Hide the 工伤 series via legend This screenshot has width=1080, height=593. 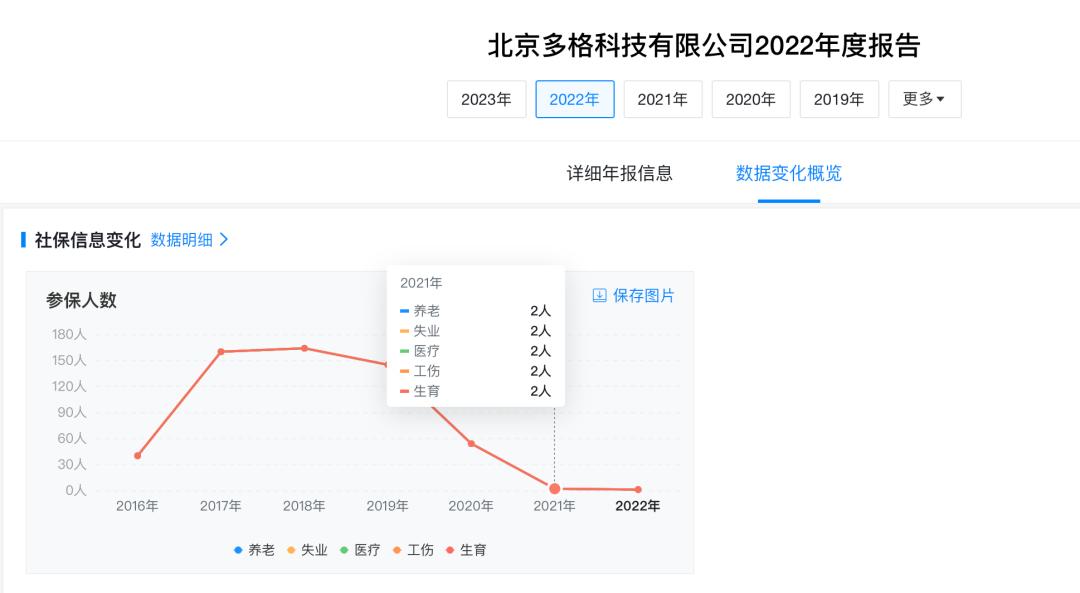(413, 550)
